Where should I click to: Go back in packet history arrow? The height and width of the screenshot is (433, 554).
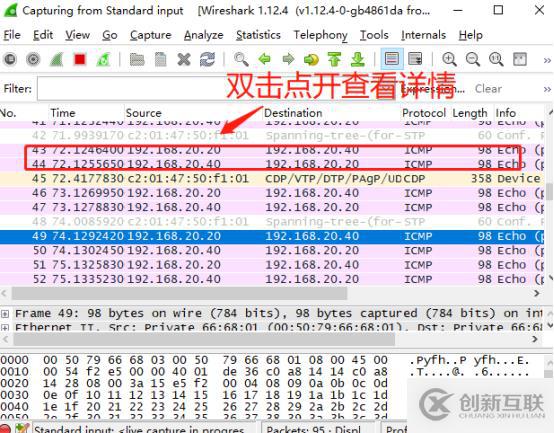(x=264, y=59)
